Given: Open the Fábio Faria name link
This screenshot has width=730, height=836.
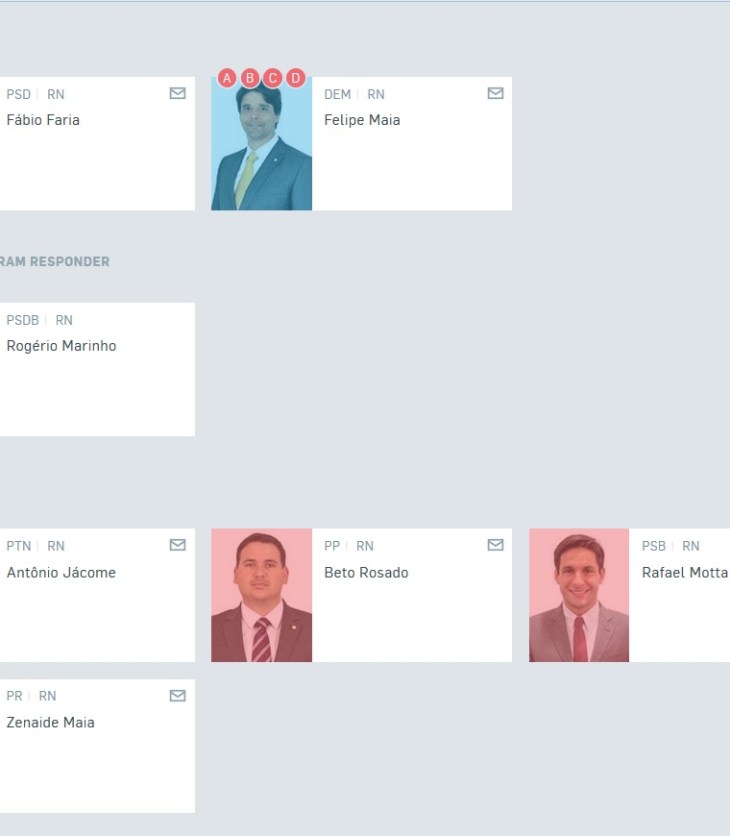Looking at the screenshot, I should pyautogui.click(x=43, y=120).
